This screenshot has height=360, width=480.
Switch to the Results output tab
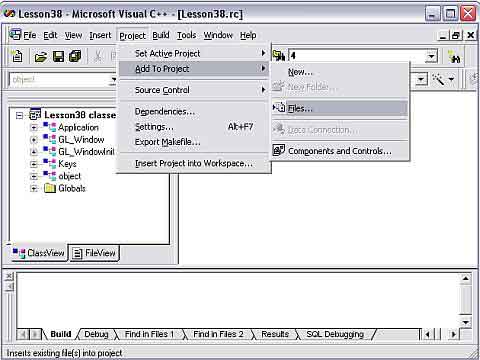click(x=275, y=334)
